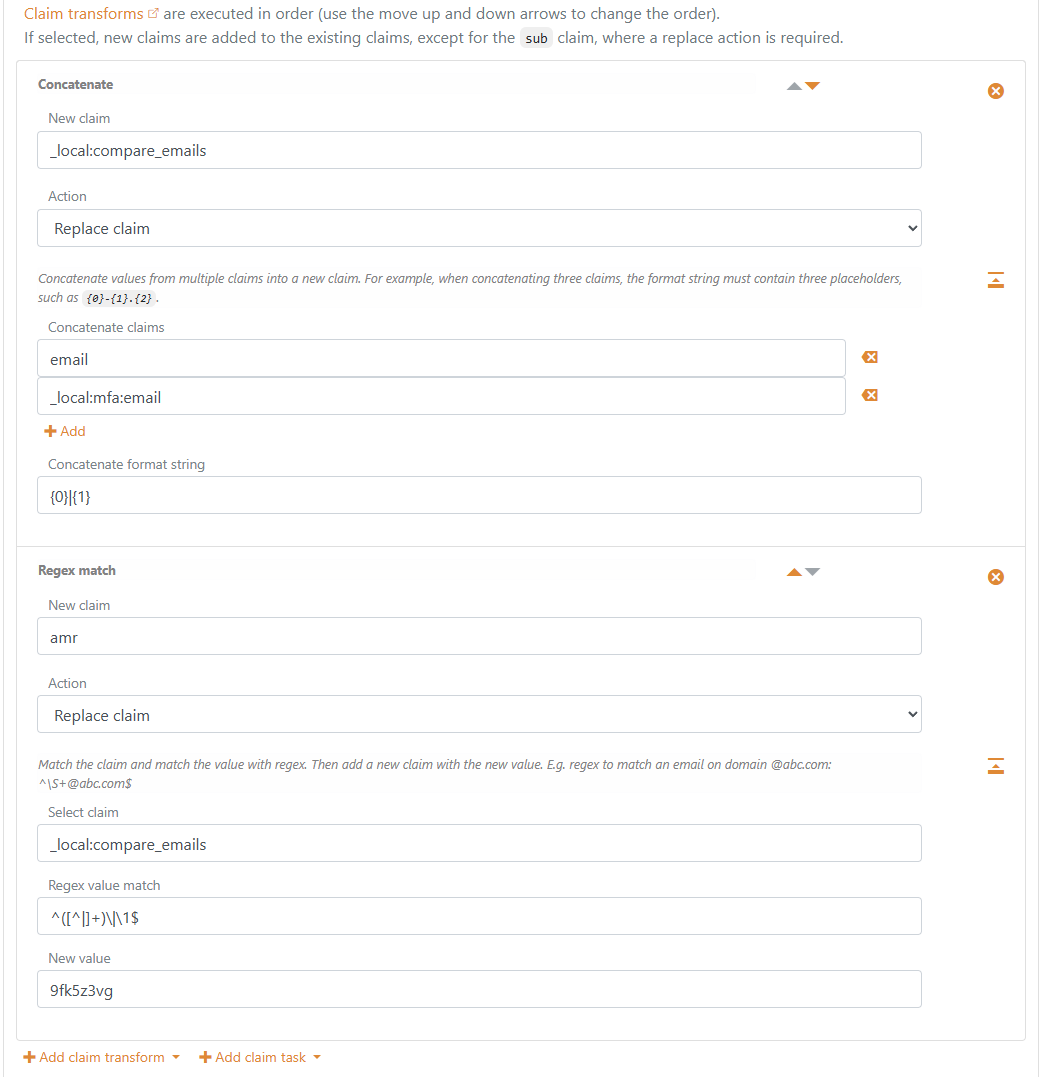The height and width of the screenshot is (1077, 1044).
Task: Collapse the Regex match description panel
Action: 995,766
